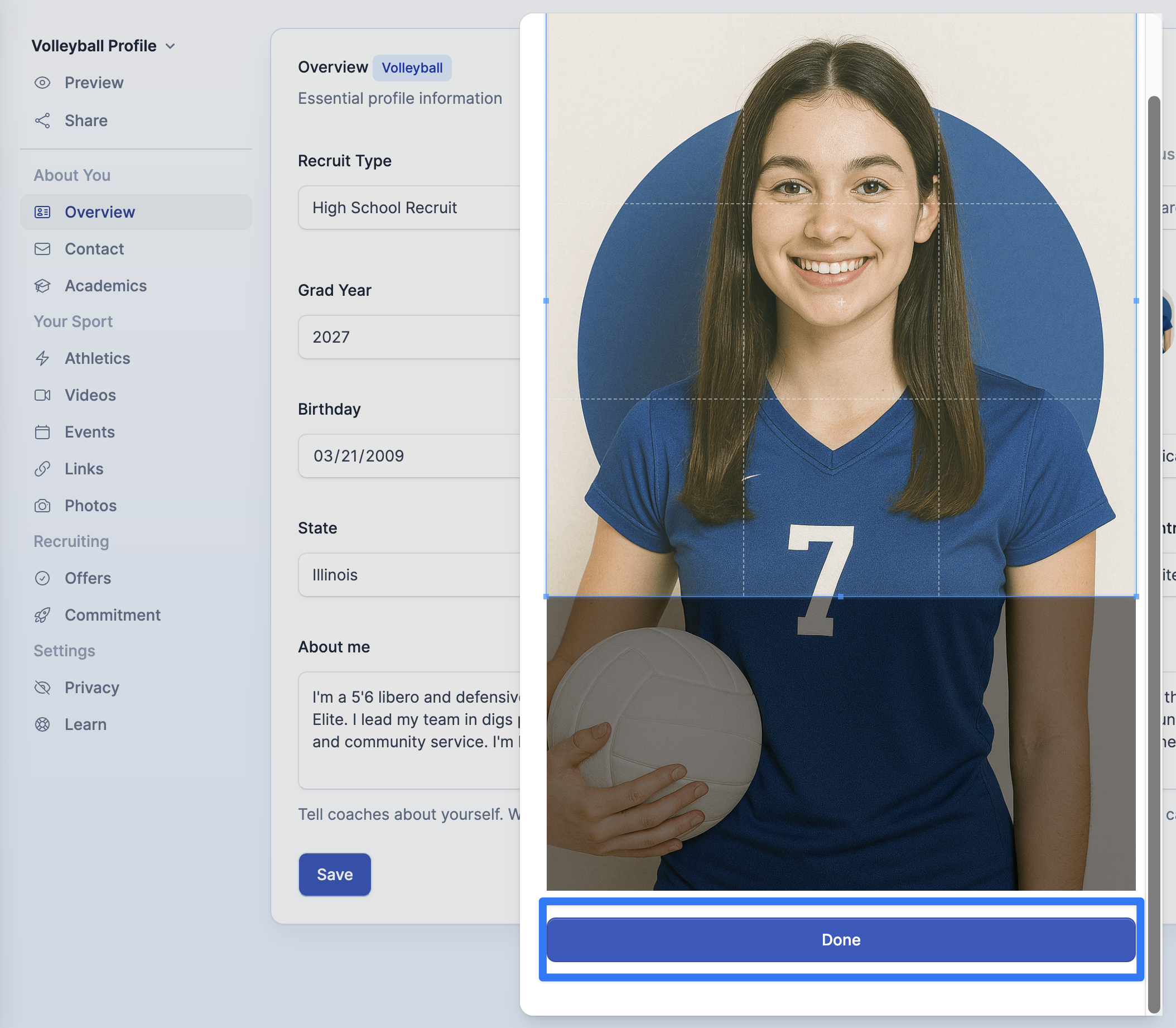Click the Privacy crossed-eye icon
This screenshot has height=1028, width=1176.
click(x=42, y=687)
